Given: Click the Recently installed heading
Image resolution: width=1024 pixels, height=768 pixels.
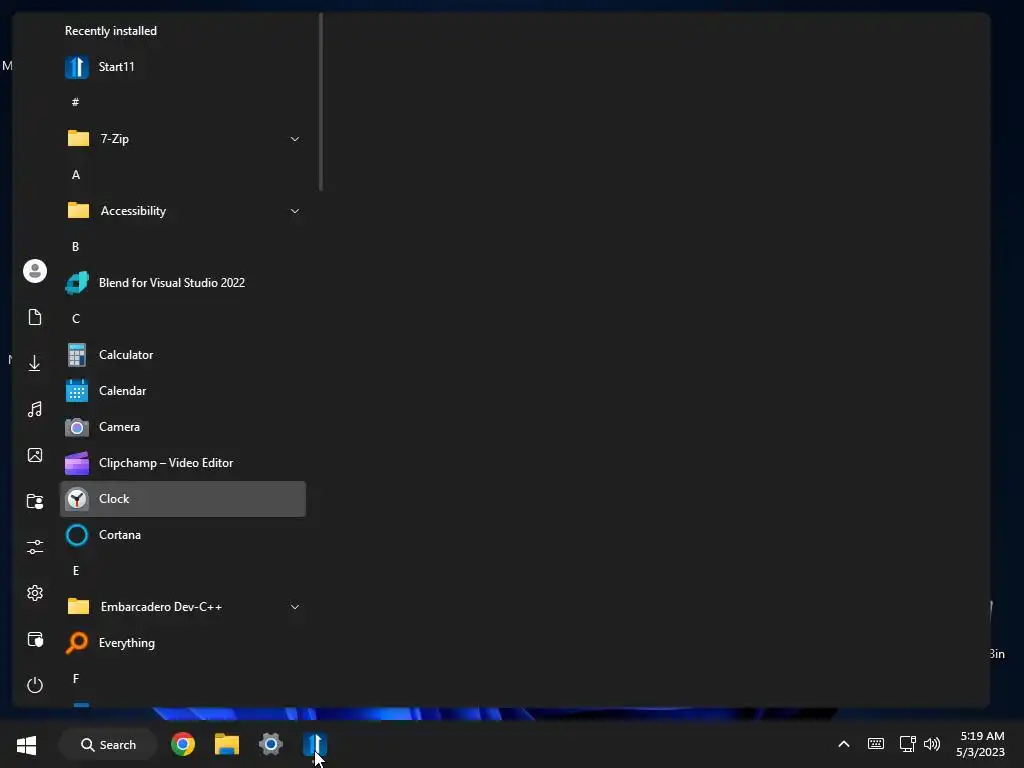Looking at the screenshot, I should click(111, 31).
